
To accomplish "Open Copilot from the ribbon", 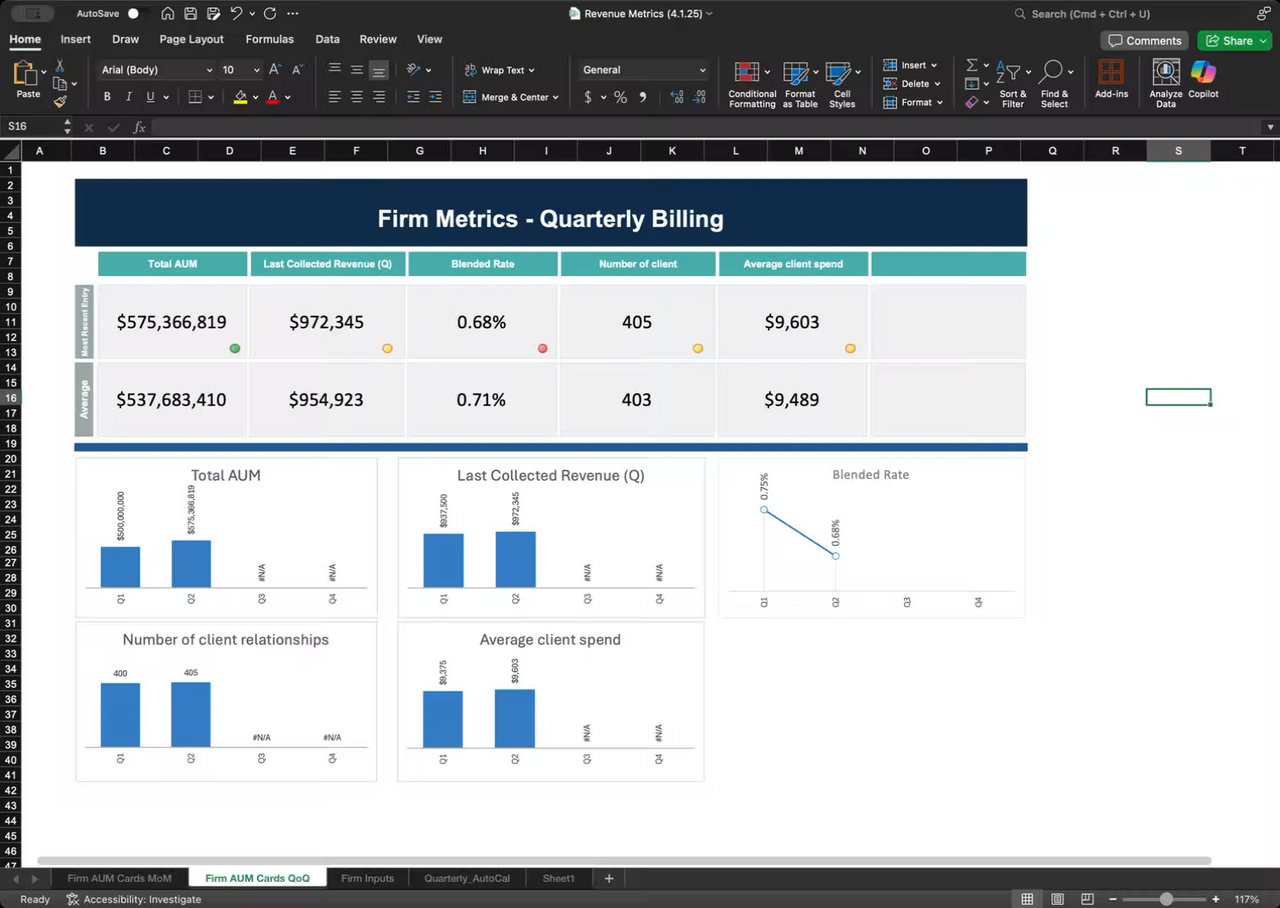I will click(1203, 79).
